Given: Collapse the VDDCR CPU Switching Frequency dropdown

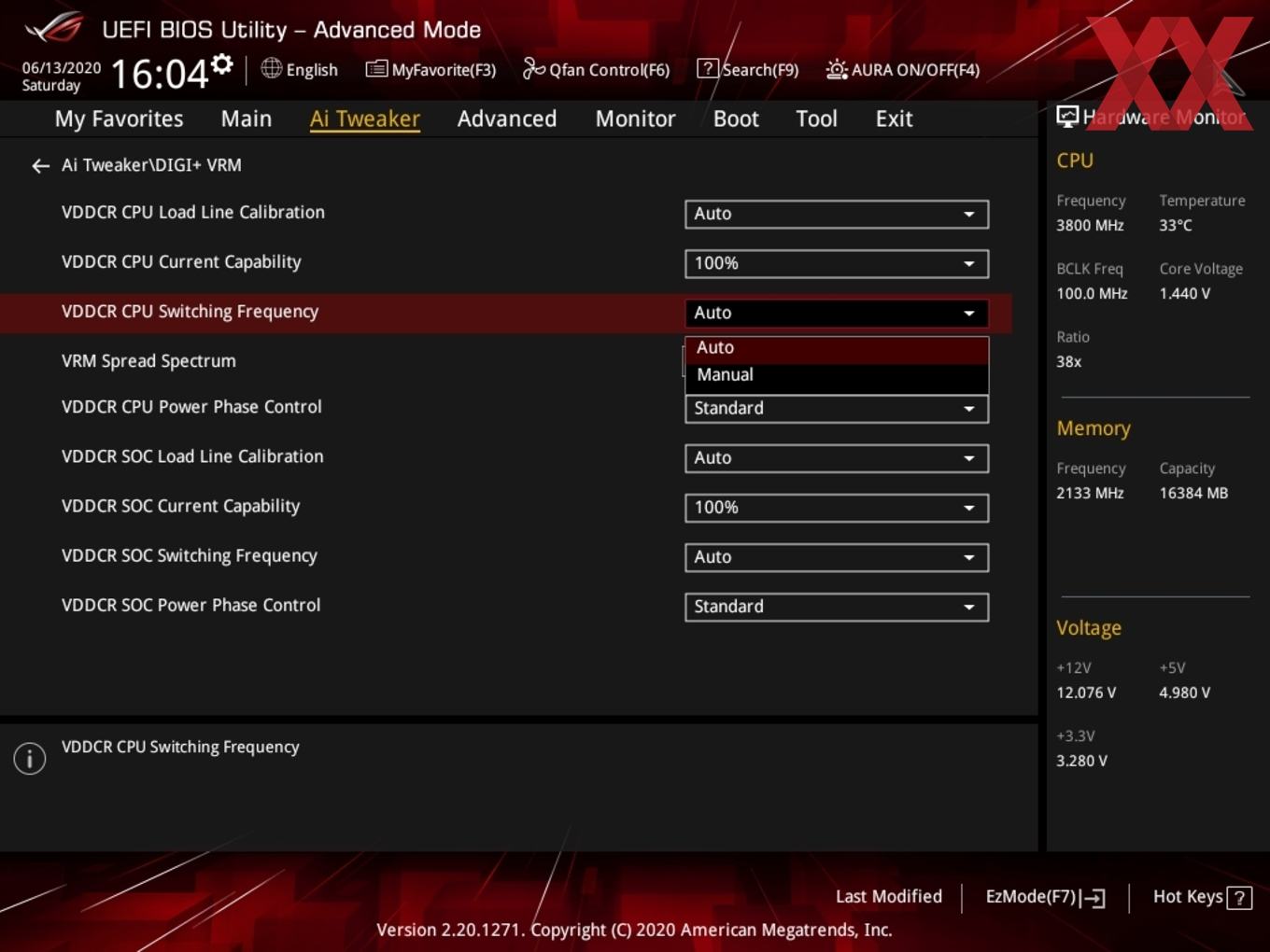Looking at the screenshot, I should coord(837,313).
